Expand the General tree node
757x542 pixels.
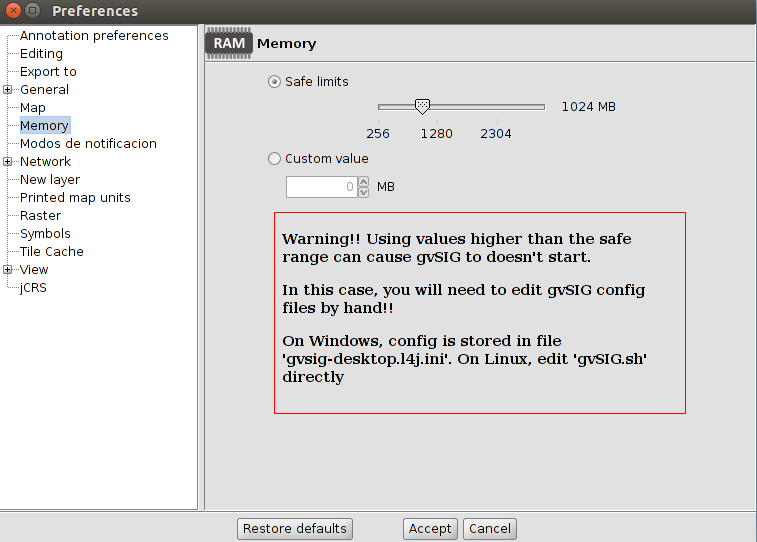coord(8,90)
